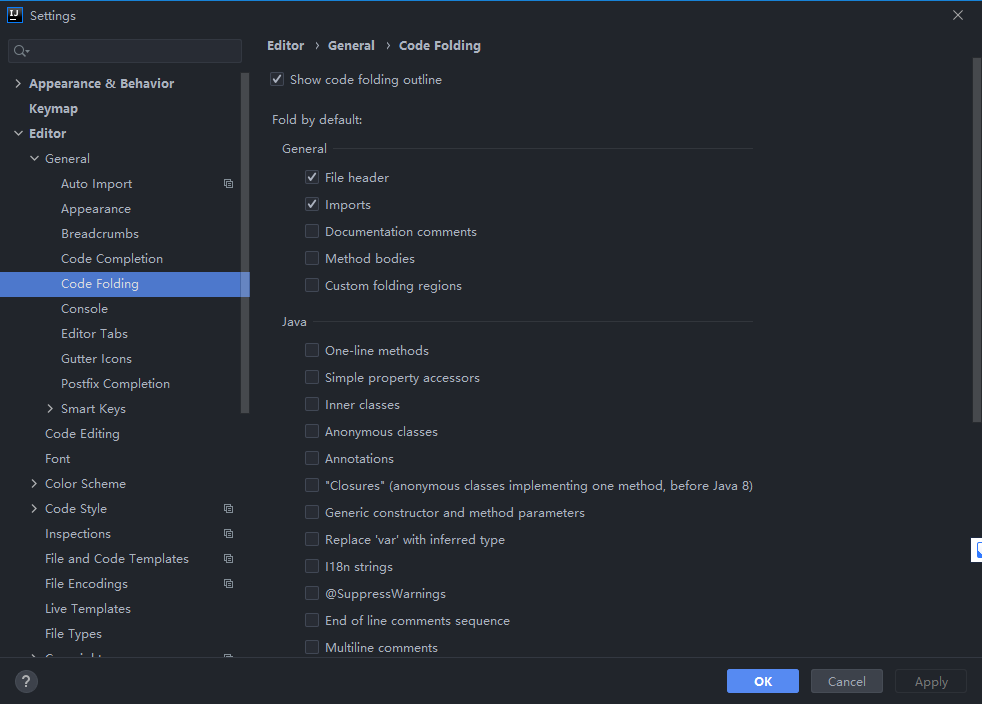Disable folding of Imports by default
This screenshot has width=982, height=704.
pyautogui.click(x=312, y=205)
